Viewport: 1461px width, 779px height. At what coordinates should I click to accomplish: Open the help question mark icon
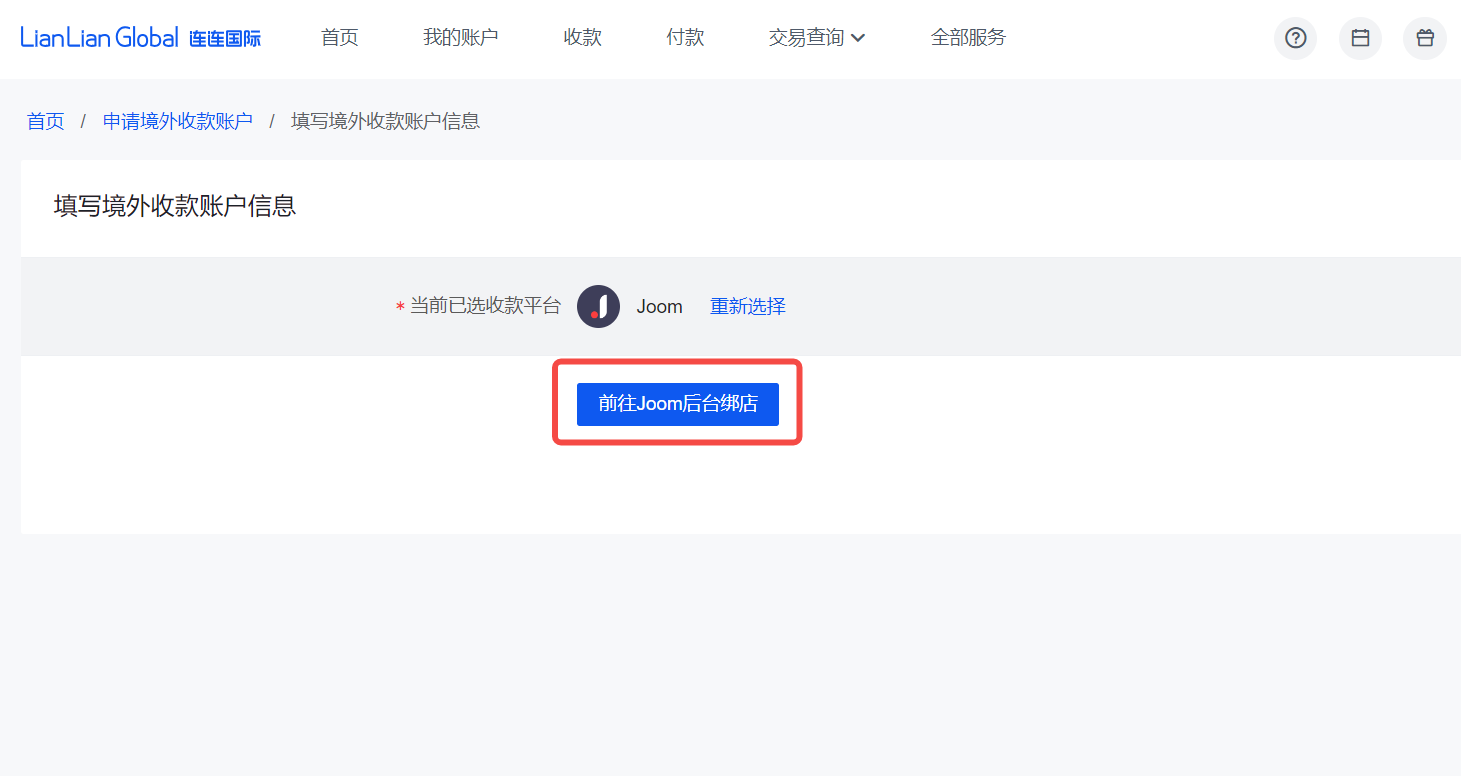pyautogui.click(x=1295, y=38)
